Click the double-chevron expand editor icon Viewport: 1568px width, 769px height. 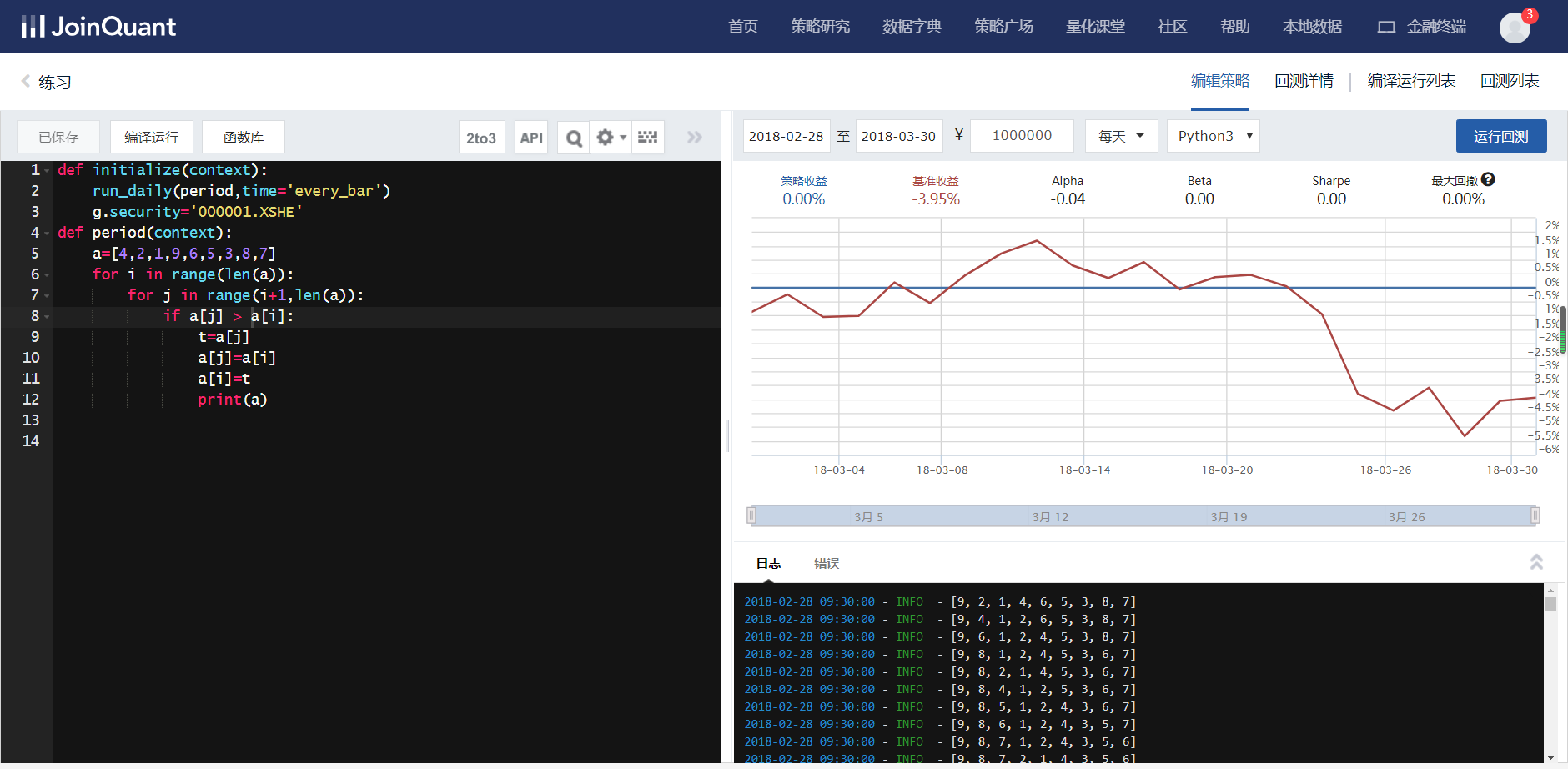click(x=694, y=138)
